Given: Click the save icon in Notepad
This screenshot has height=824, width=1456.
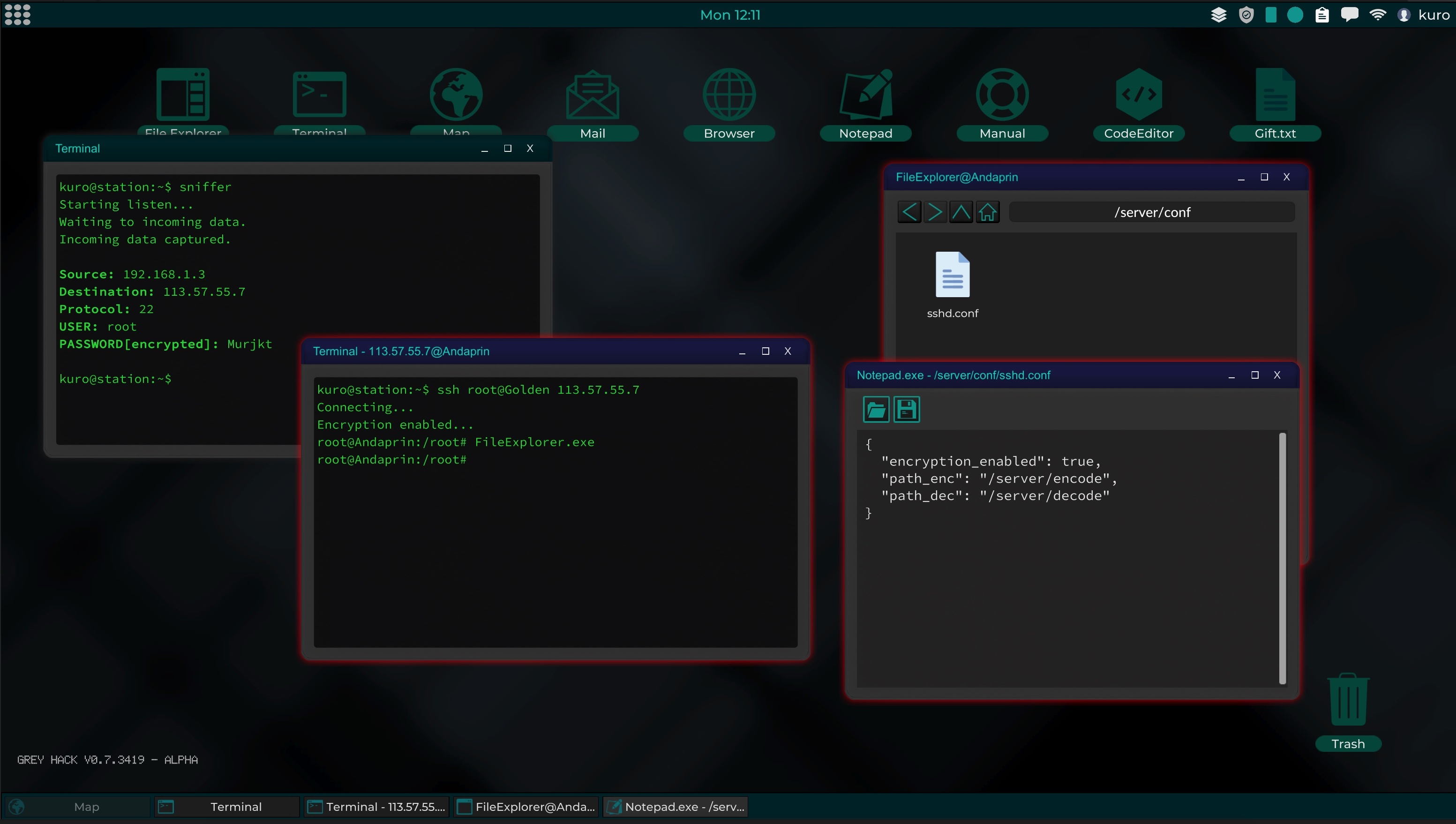Looking at the screenshot, I should [x=907, y=409].
